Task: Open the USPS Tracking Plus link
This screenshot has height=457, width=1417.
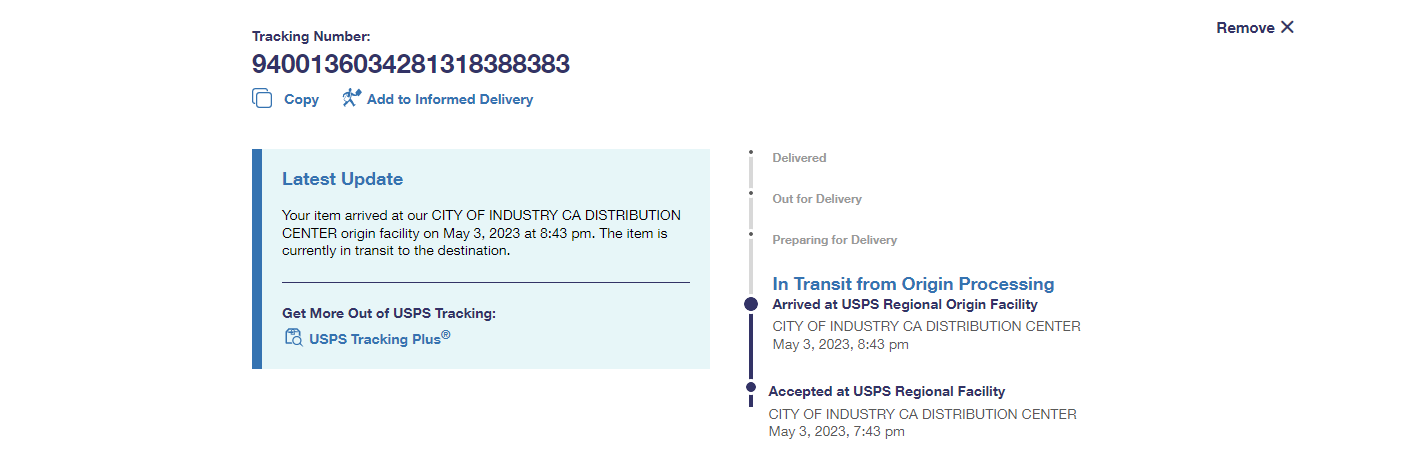Action: click(x=379, y=338)
